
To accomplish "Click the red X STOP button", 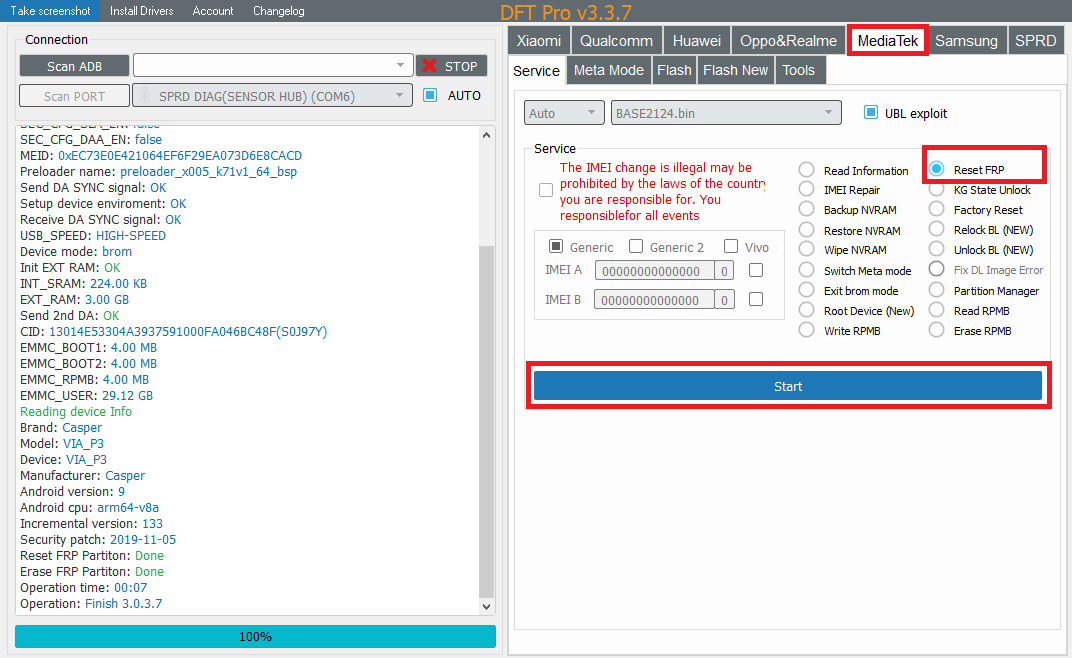I will click(451, 66).
